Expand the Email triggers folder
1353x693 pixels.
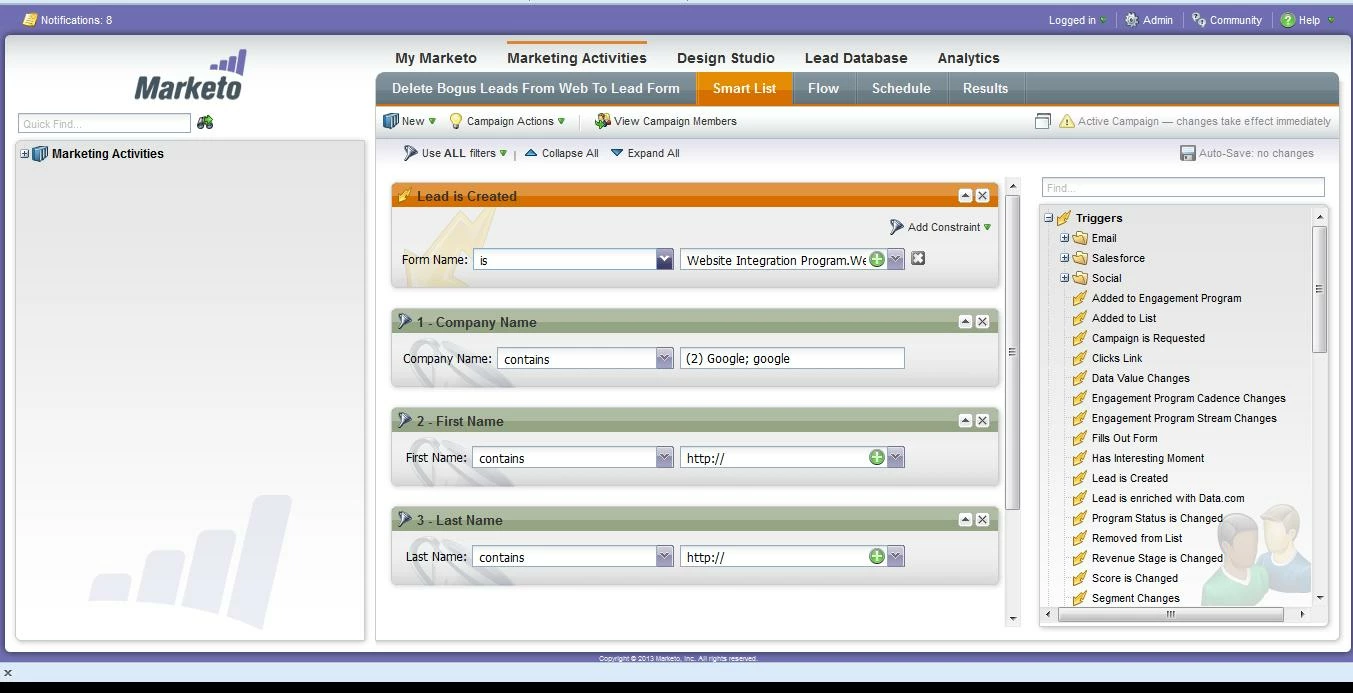point(1065,238)
